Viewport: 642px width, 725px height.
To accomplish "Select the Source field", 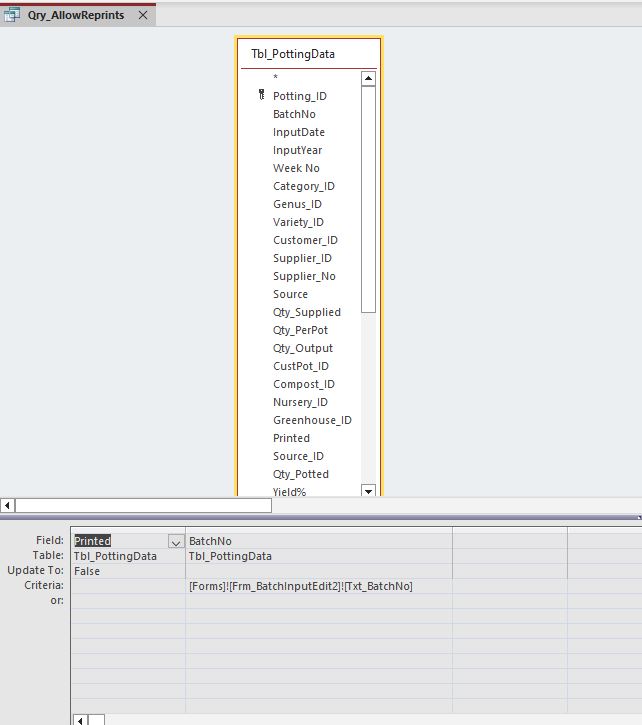I will click(x=290, y=295).
